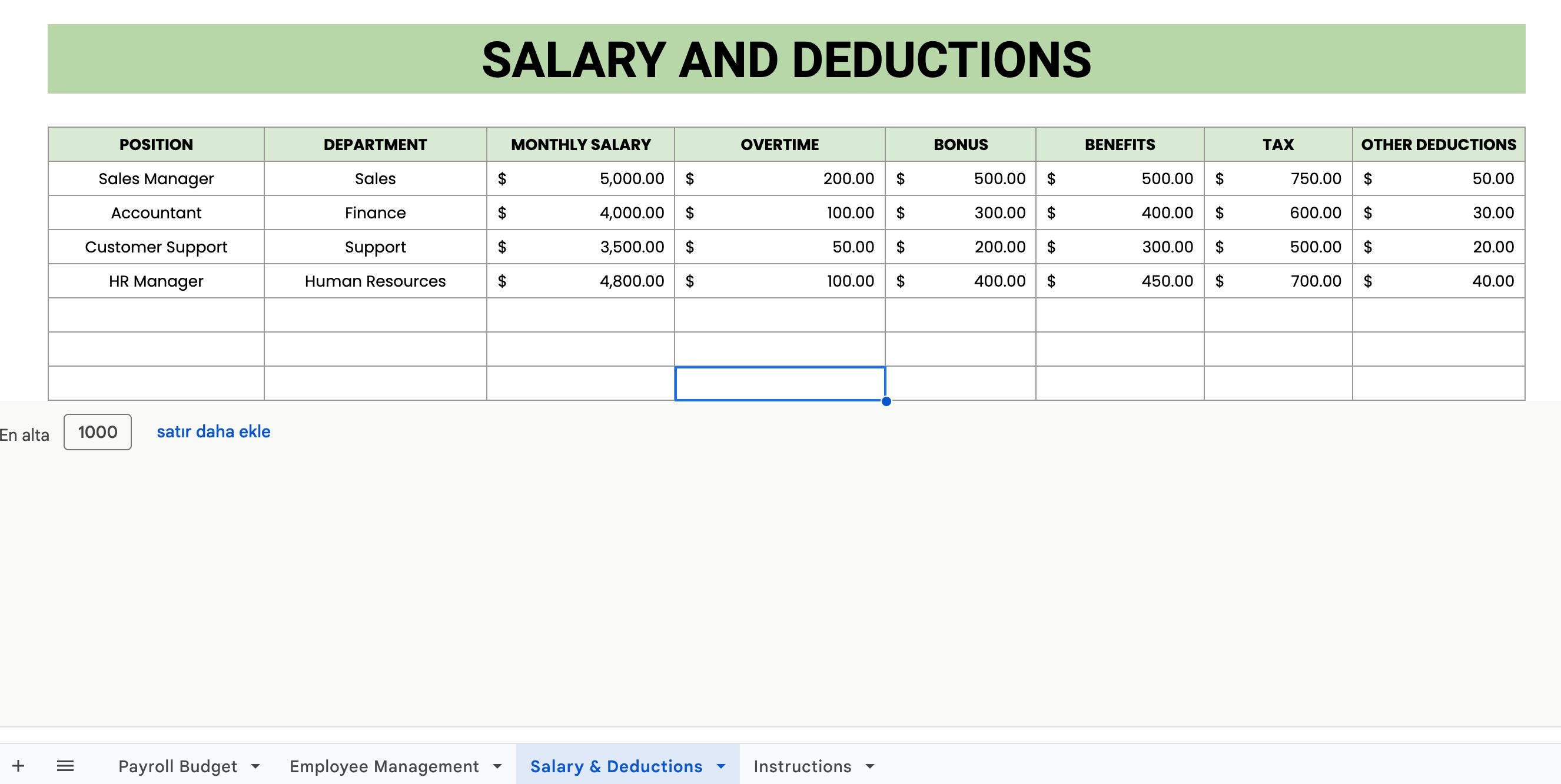Open the Employee Management tab dropdown menu
Screen dimensions: 1561x784
tap(497, 765)
